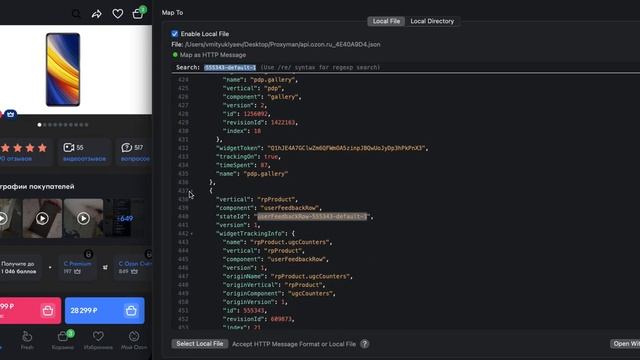Click the pink price buy button
The width and height of the screenshot is (640, 360).
click(x=30, y=311)
